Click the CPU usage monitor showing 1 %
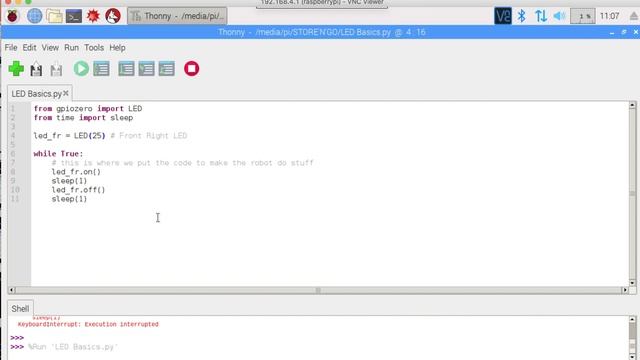The image size is (640, 360). [x=582, y=16]
